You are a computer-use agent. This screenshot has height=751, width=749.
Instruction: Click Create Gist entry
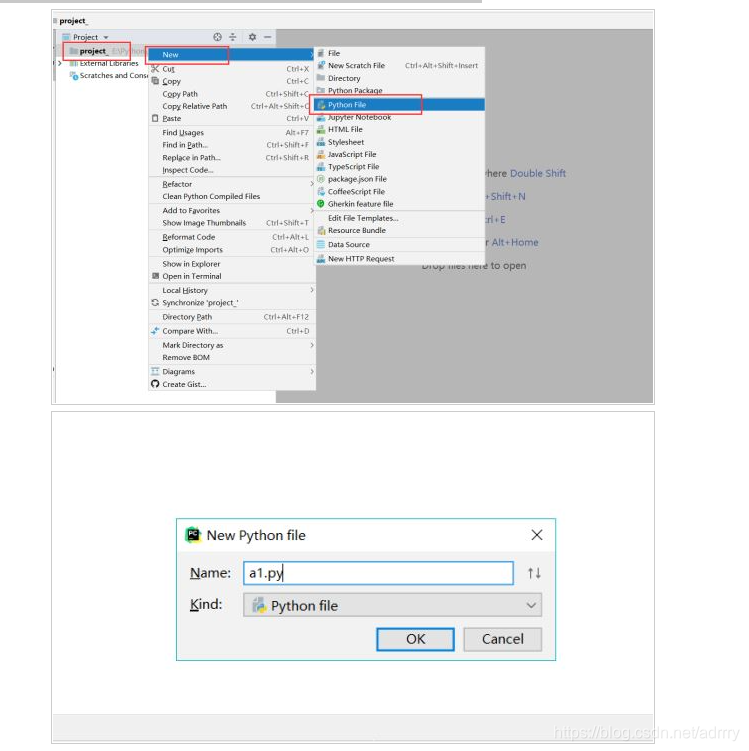coord(231,384)
